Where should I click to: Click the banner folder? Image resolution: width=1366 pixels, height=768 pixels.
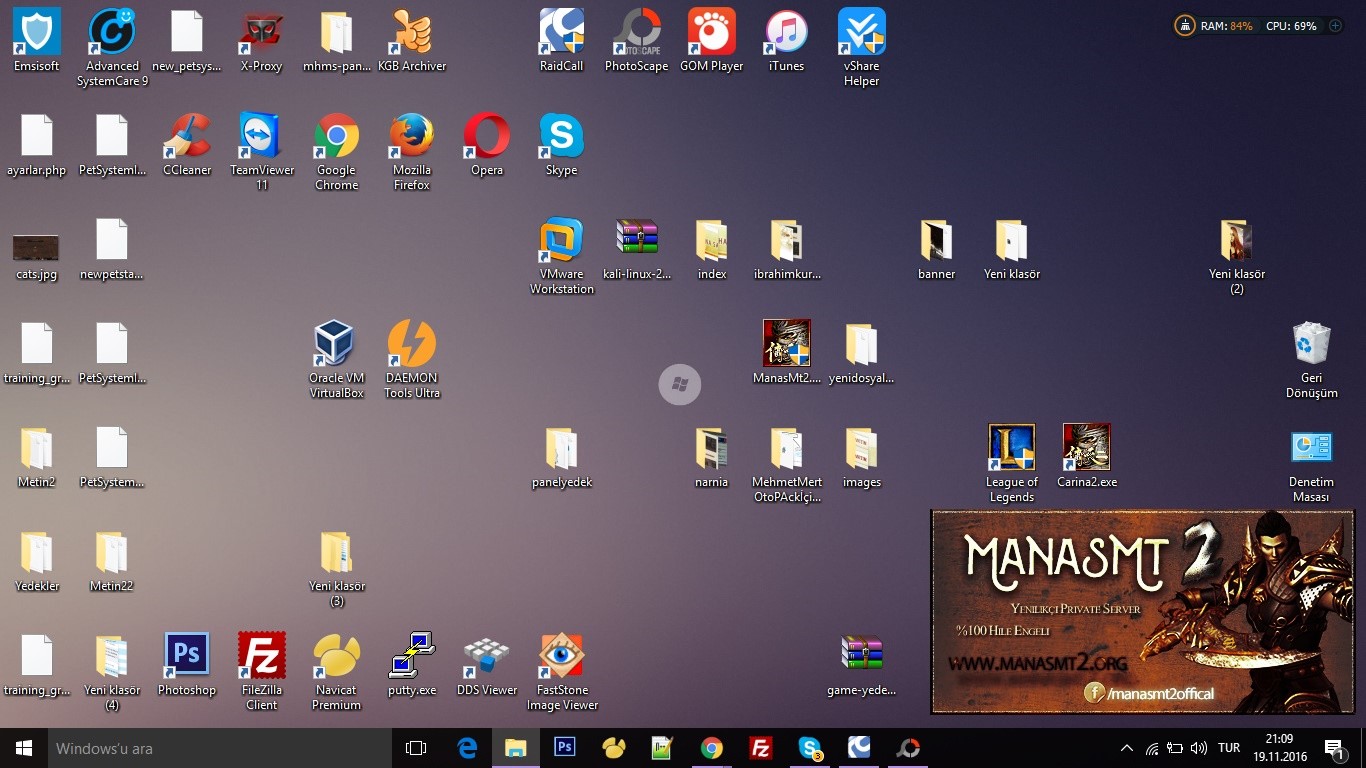(x=937, y=248)
